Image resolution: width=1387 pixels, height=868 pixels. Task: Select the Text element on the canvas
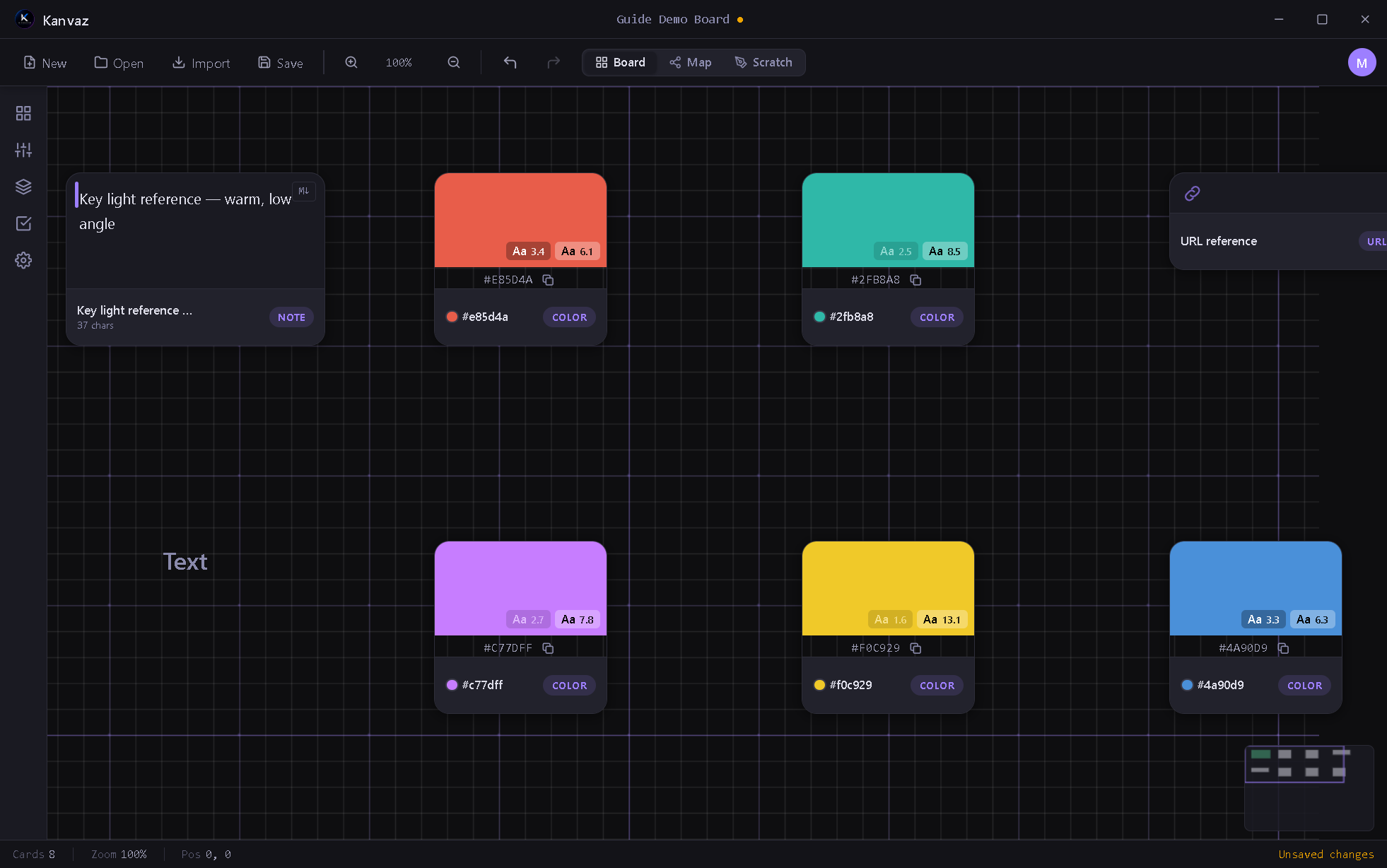click(x=185, y=562)
